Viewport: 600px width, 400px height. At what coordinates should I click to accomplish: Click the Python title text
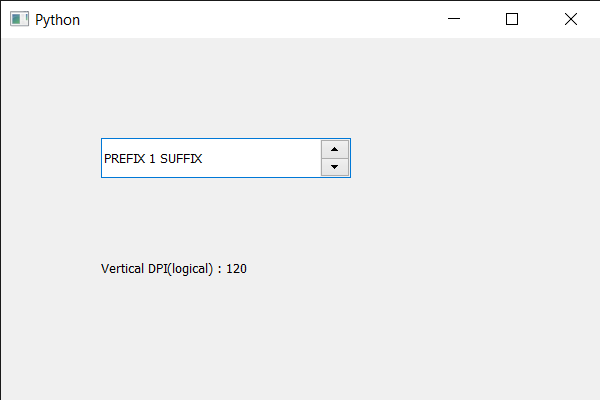(x=57, y=20)
